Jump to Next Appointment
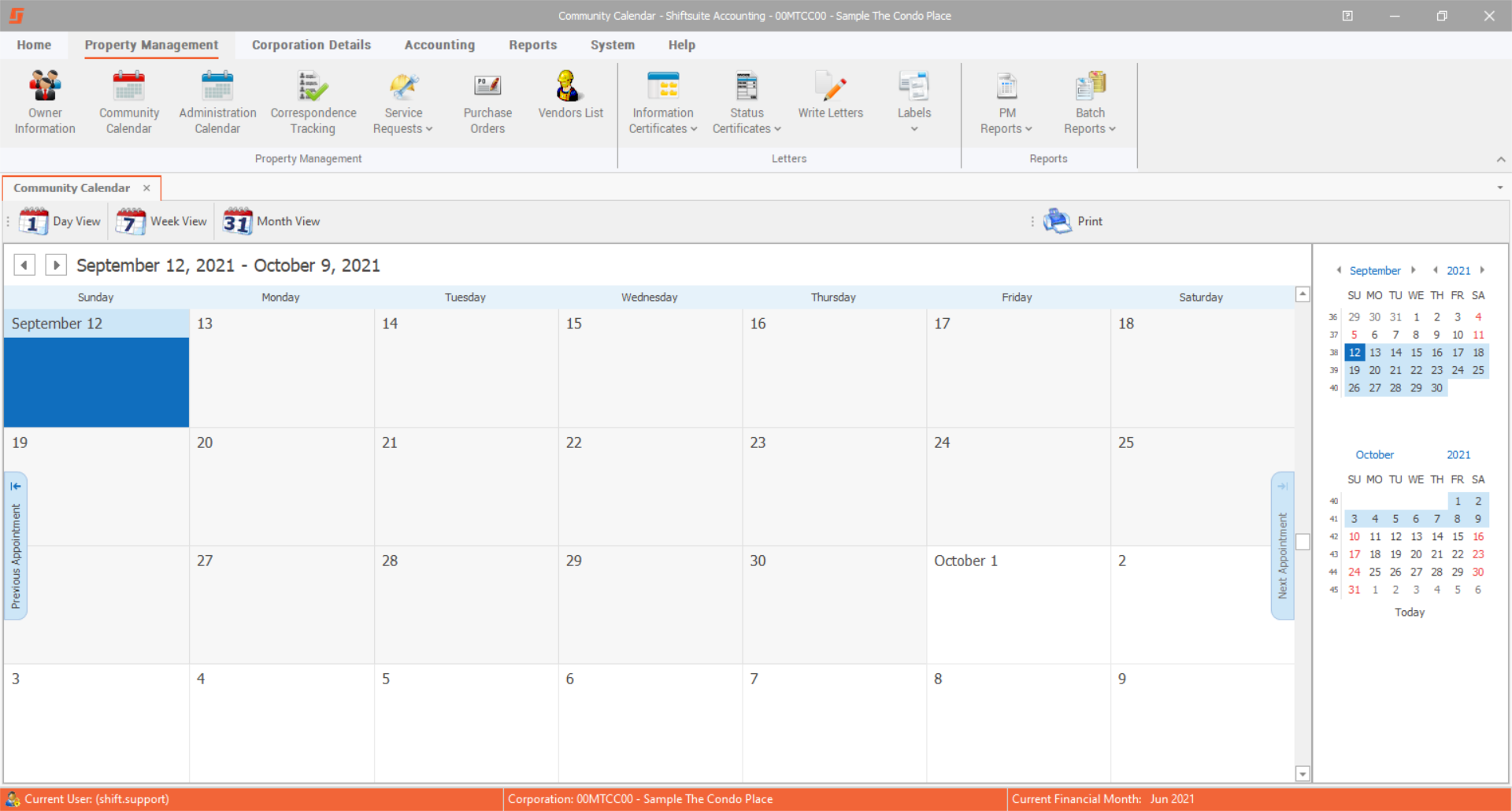1512x811 pixels. point(1282,546)
